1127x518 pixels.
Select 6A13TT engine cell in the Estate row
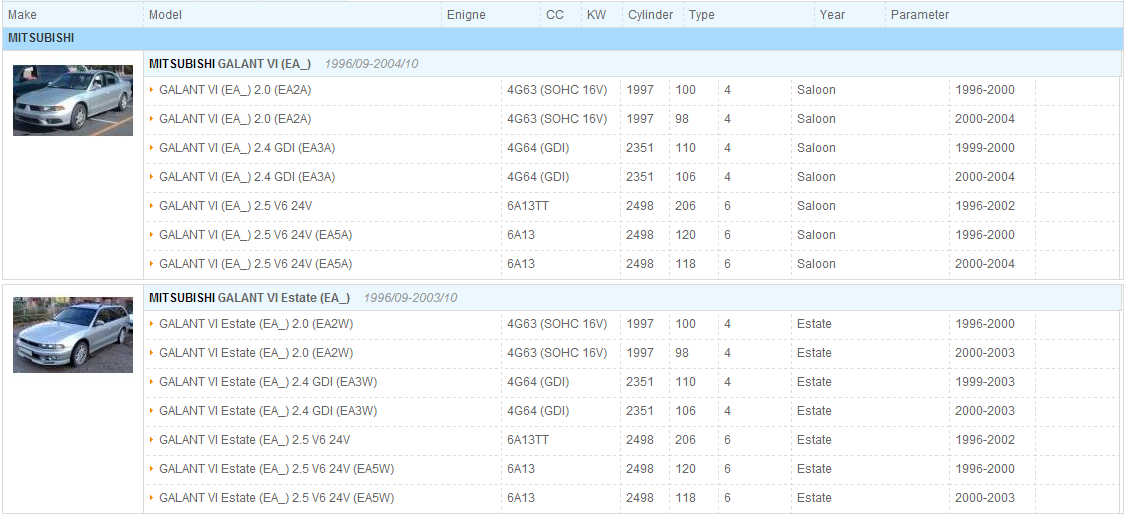(528, 439)
